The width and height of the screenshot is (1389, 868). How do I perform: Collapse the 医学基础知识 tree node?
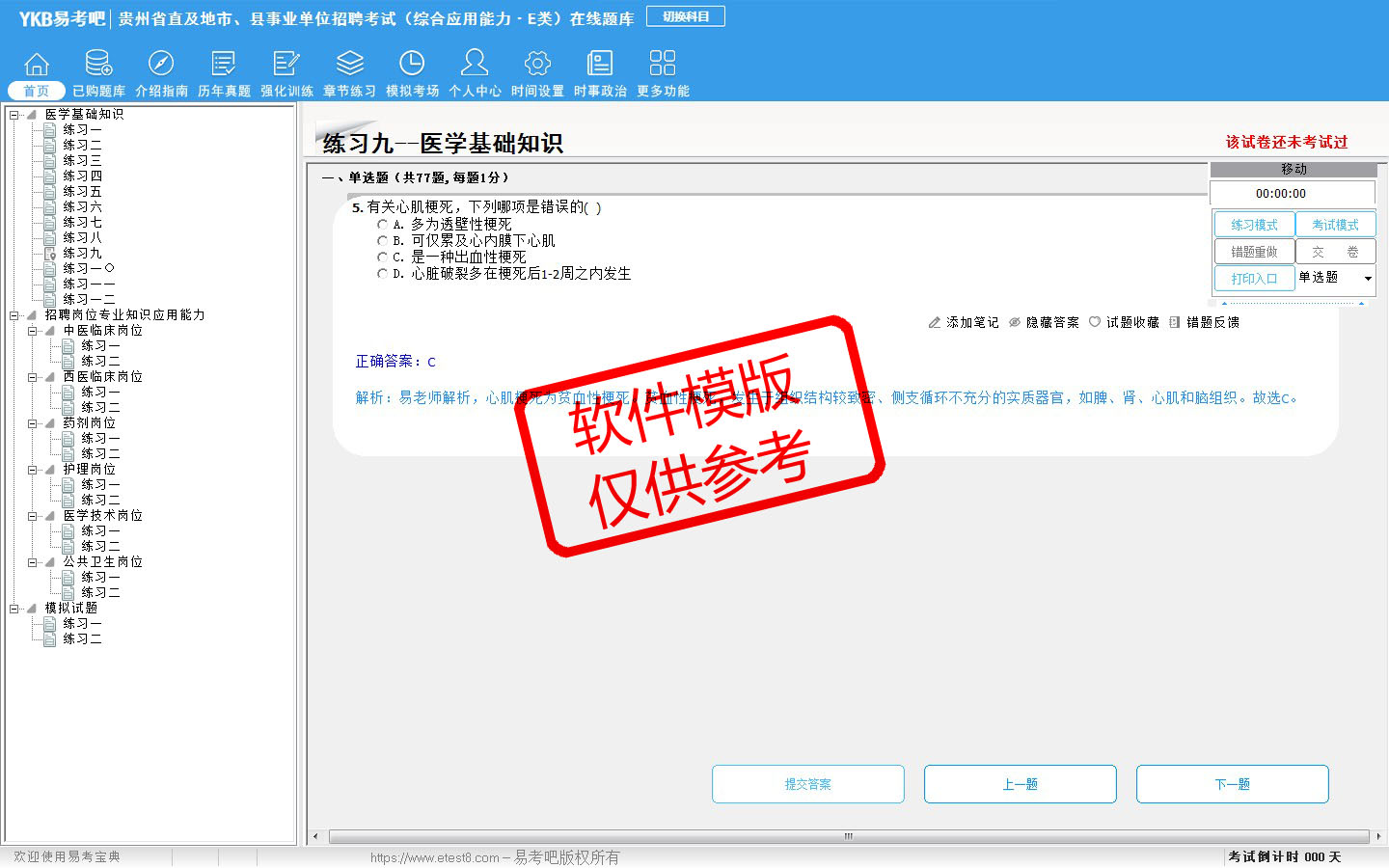[14, 115]
